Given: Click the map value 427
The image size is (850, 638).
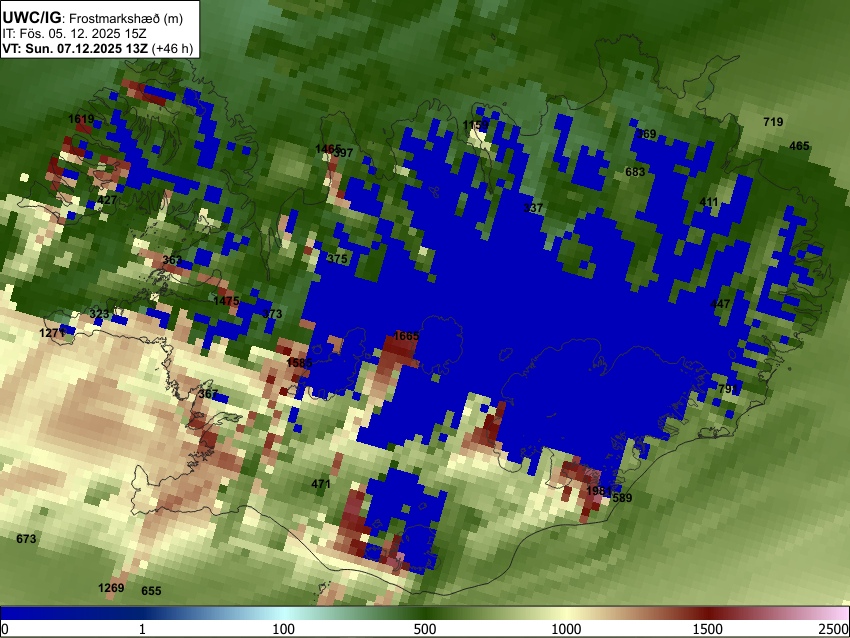Looking at the screenshot, I should point(107,200).
